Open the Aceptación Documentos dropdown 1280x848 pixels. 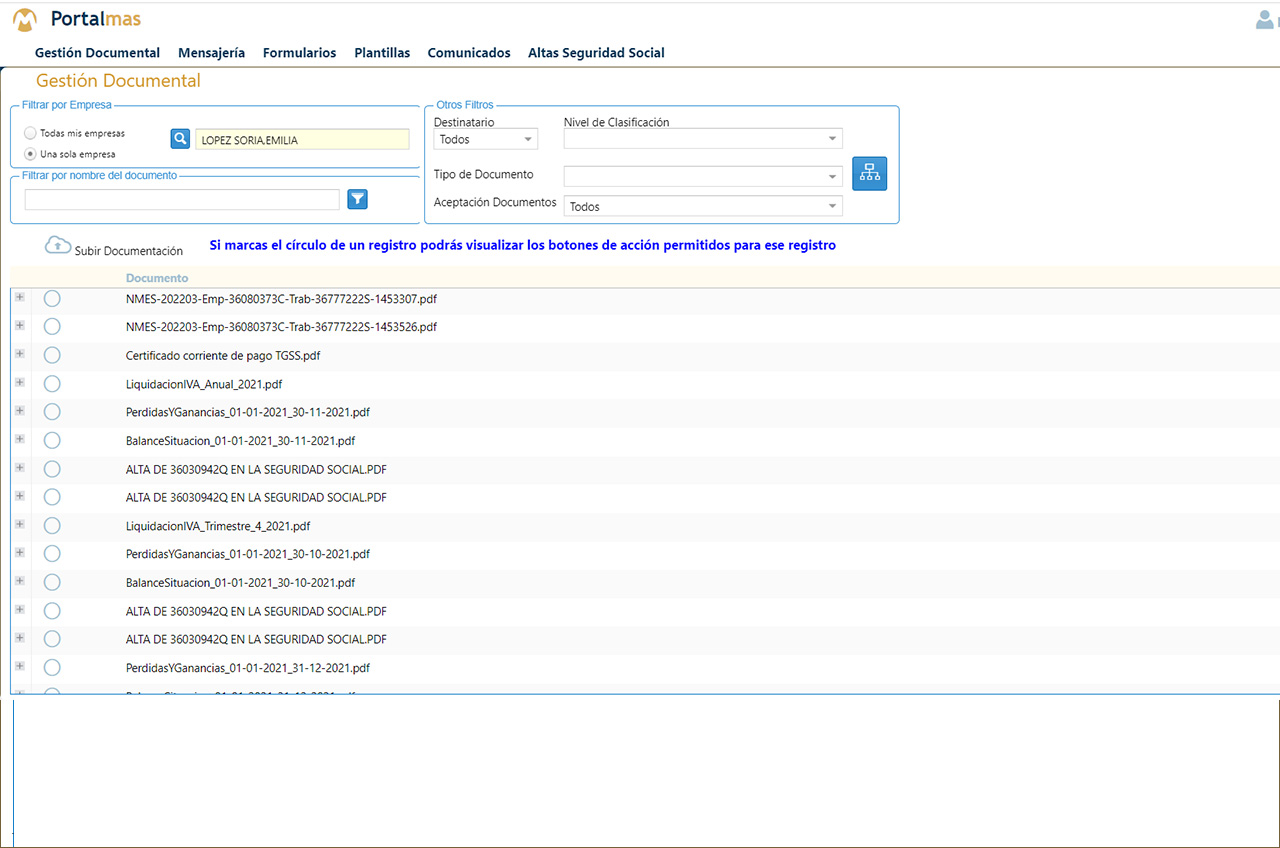coord(703,206)
